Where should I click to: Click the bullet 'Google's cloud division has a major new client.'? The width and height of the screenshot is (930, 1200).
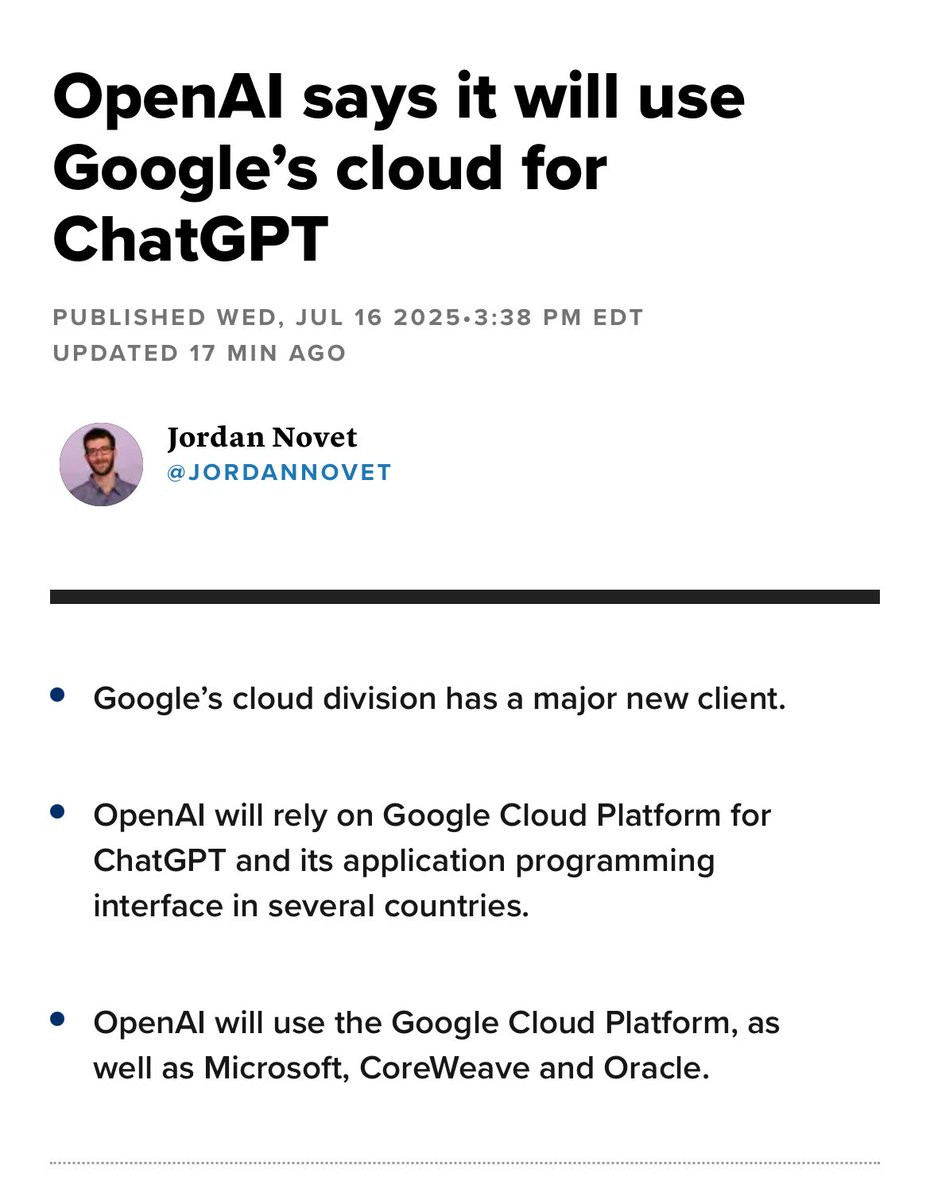click(440, 699)
